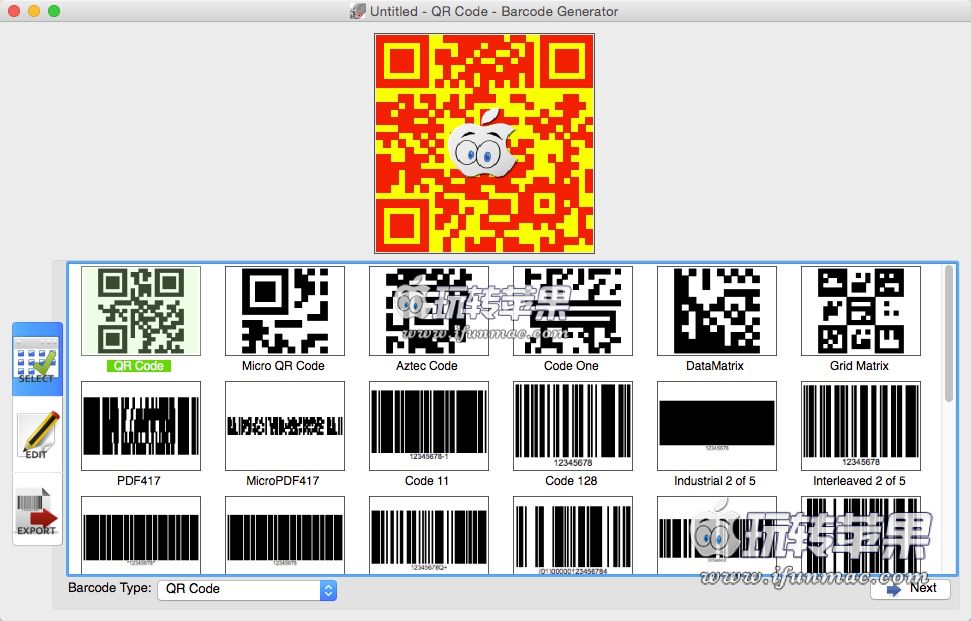Click the SELECT step icon in sidebar
The height and width of the screenshot is (621, 971).
36,358
